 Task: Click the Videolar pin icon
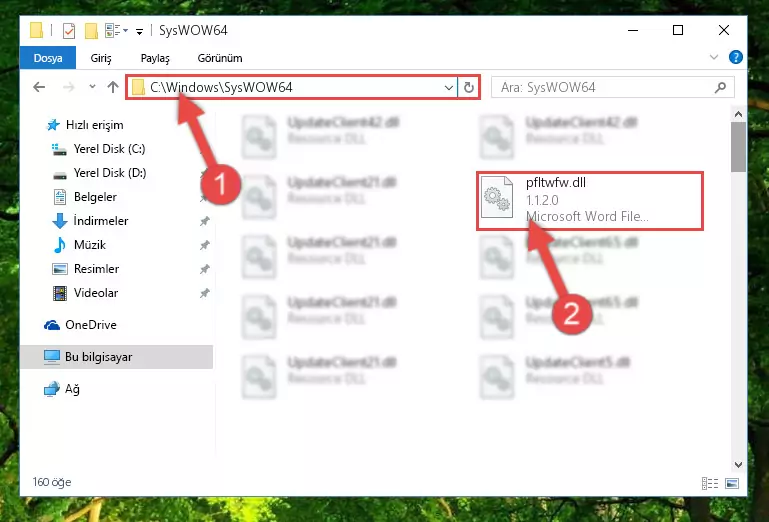(x=205, y=293)
